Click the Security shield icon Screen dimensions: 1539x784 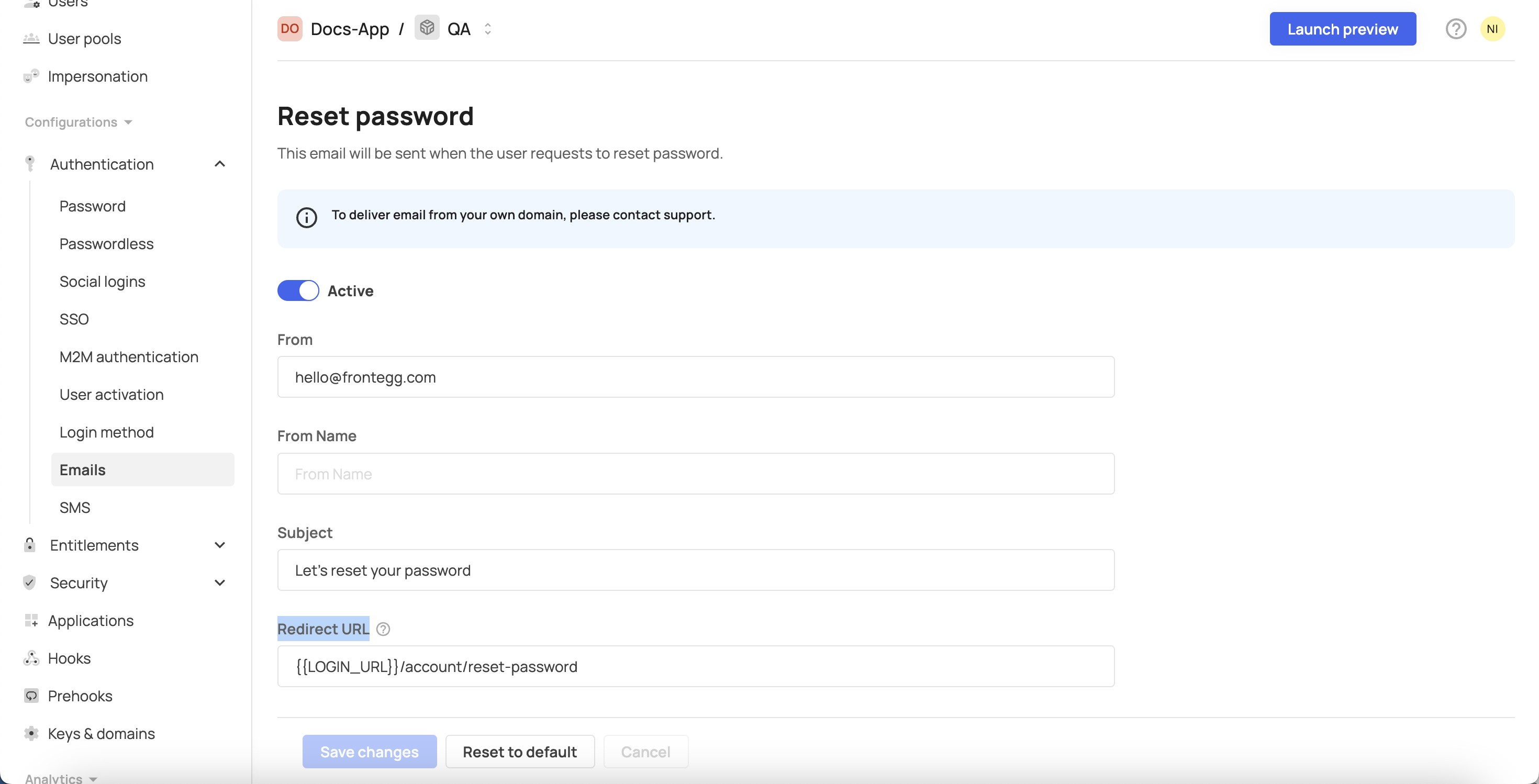pyautogui.click(x=30, y=583)
